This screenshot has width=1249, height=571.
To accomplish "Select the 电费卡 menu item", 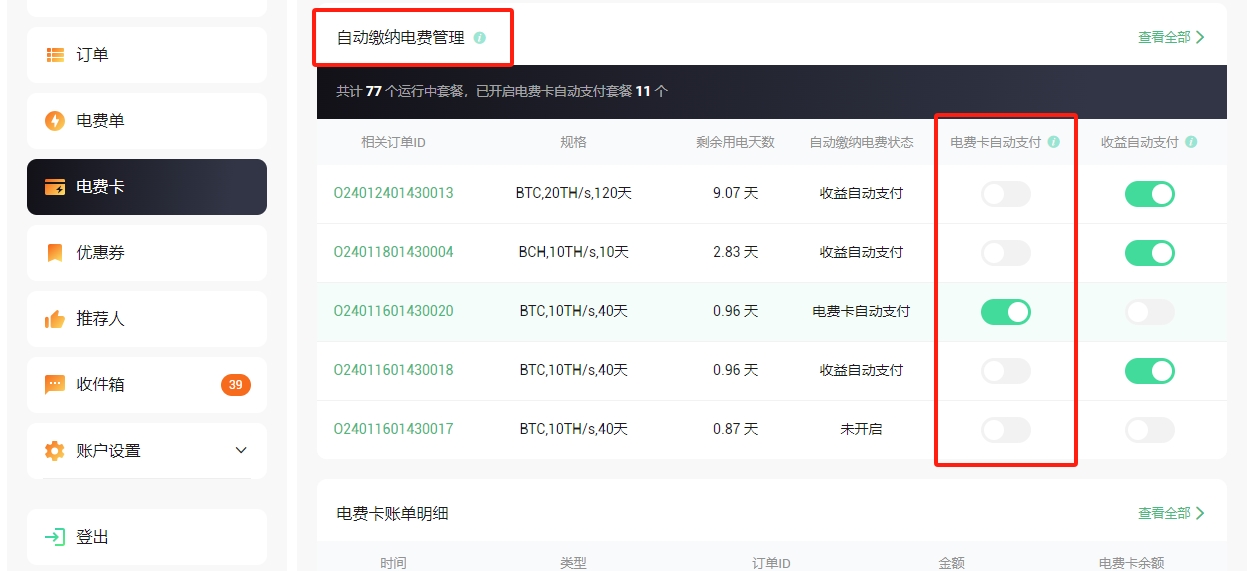I will pyautogui.click(x=147, y=187).
